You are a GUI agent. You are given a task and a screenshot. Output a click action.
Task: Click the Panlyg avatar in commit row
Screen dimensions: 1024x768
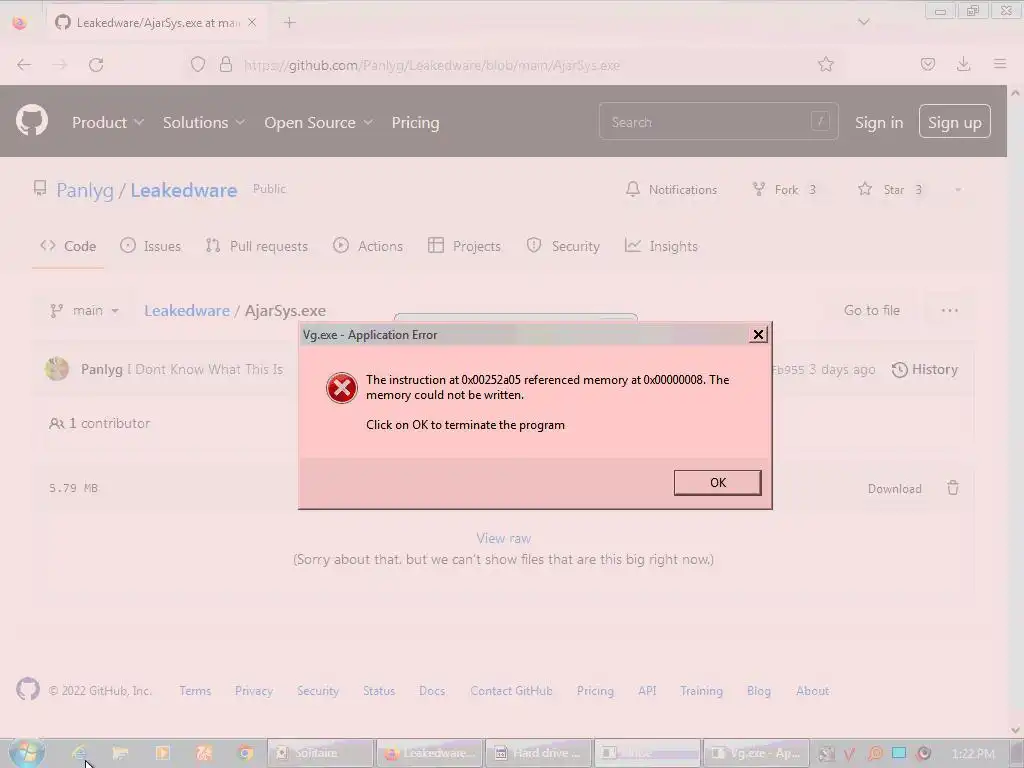[57, 369]
